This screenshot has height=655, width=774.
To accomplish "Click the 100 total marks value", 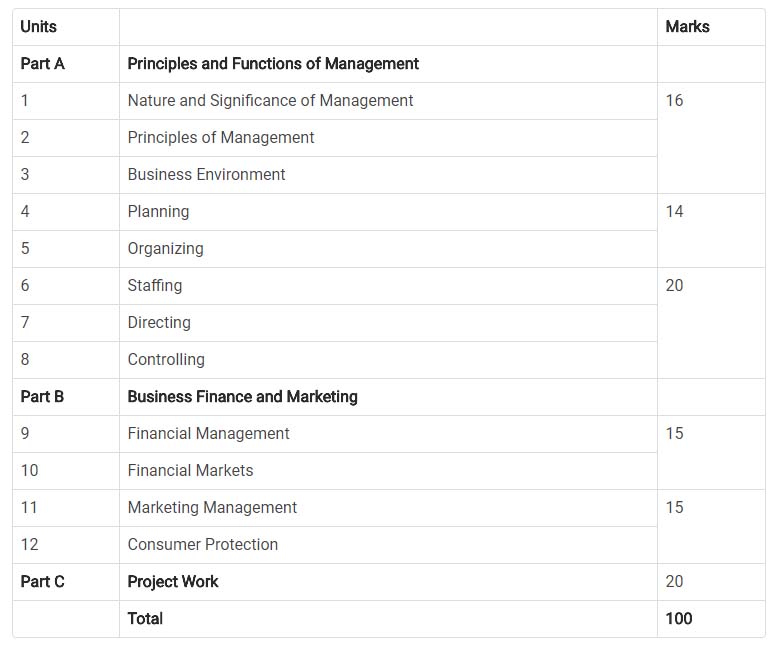I will click(x=679, y=619).
